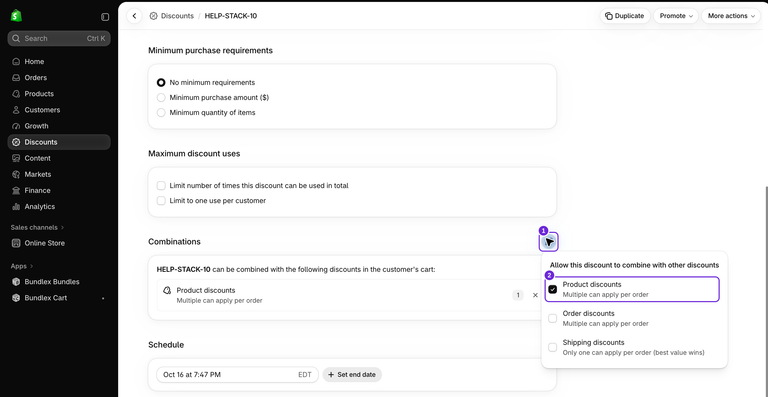The width and height of the screenshot is (768, 397).
Task: Click the Set end date button
Action: [x=352, y=374]
